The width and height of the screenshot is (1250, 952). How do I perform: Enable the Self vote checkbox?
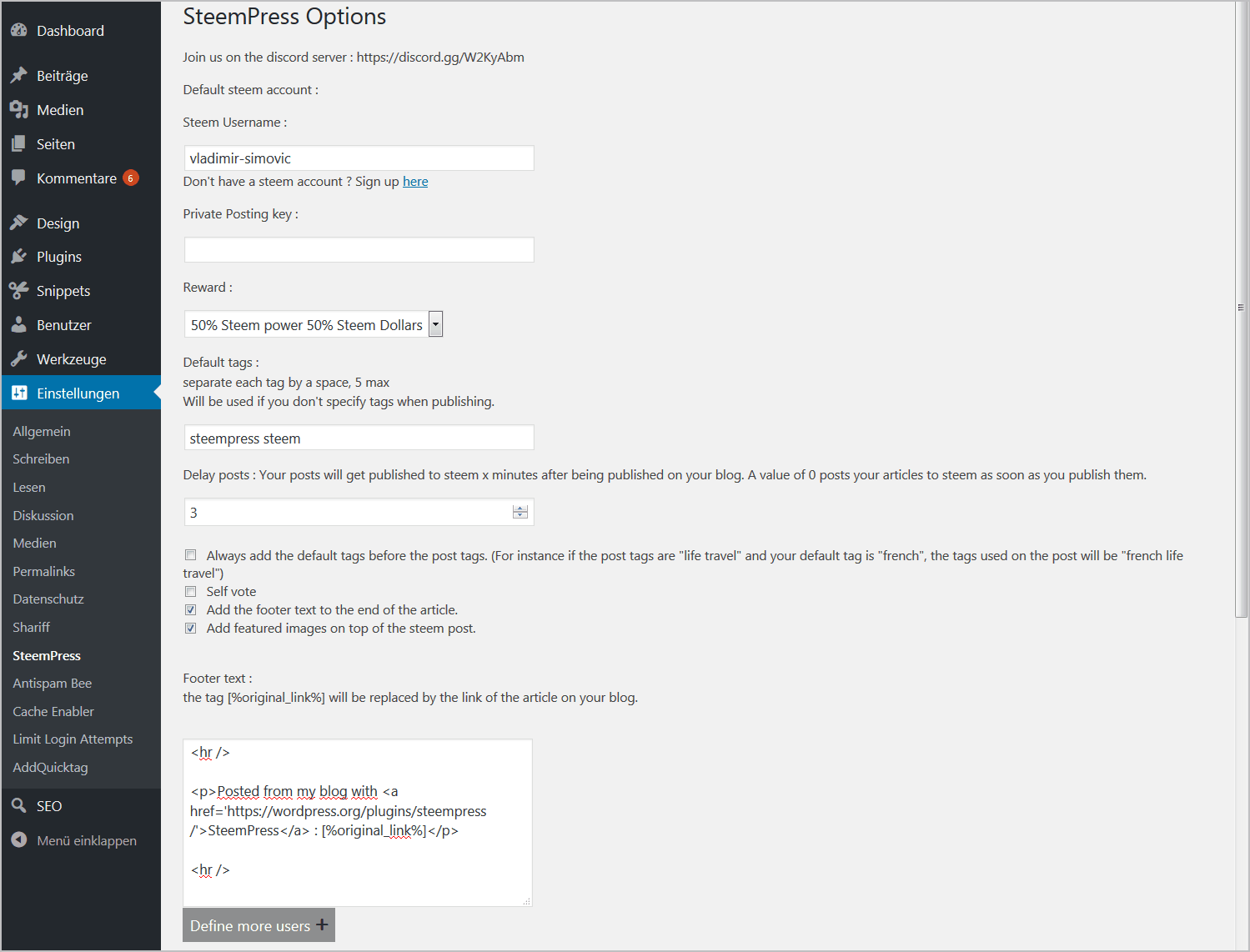[191, 591]
